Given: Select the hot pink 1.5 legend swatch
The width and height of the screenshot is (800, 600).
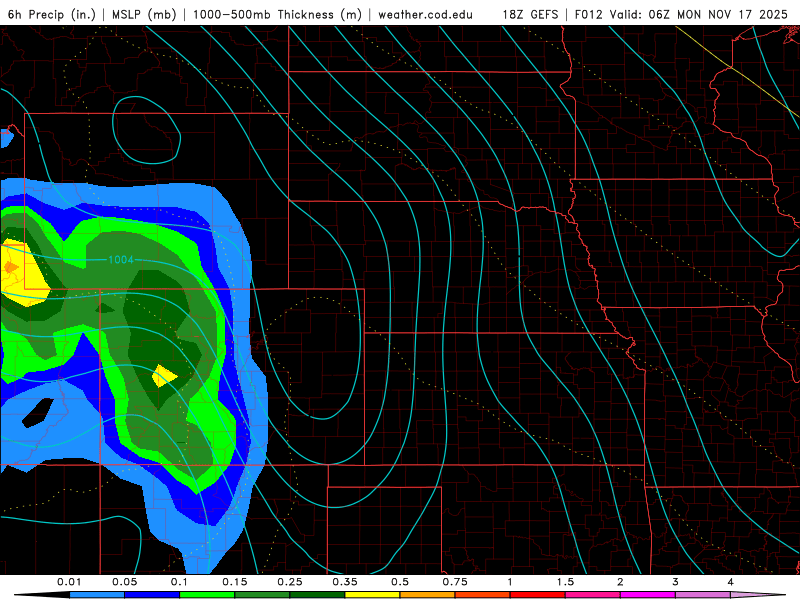Looking at the screenshot, I should pos(593,595).
